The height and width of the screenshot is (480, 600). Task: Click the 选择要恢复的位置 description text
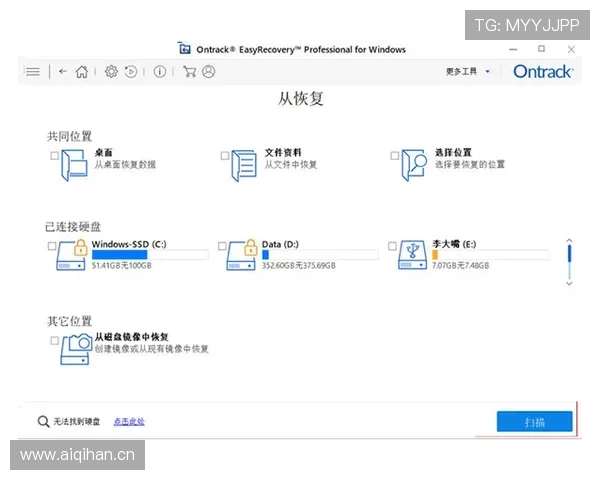470,164
